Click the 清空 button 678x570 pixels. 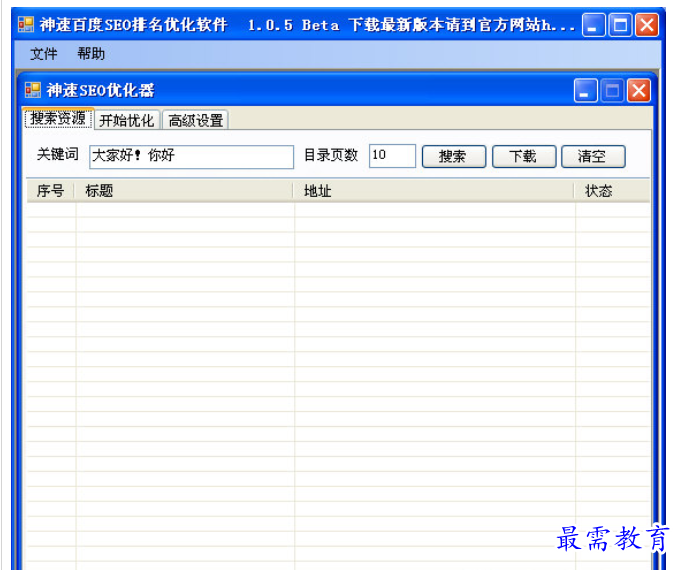(593, 156)
